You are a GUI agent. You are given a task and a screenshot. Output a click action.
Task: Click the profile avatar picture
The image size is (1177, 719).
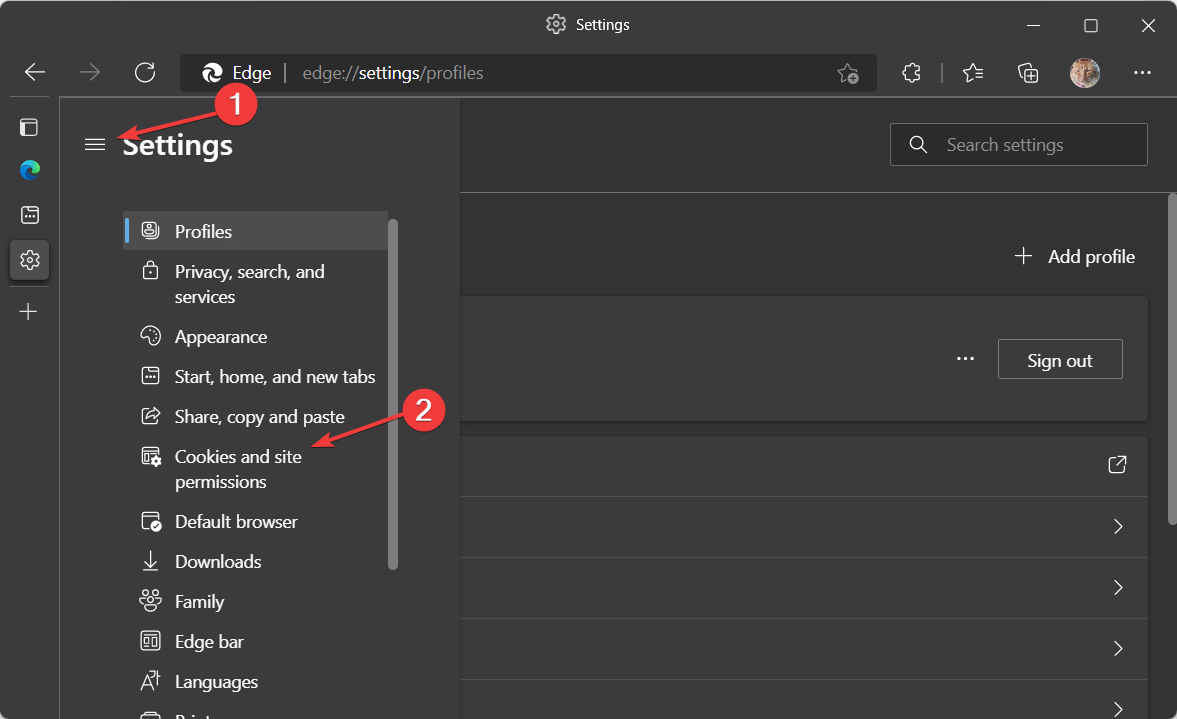point(1085,73)
